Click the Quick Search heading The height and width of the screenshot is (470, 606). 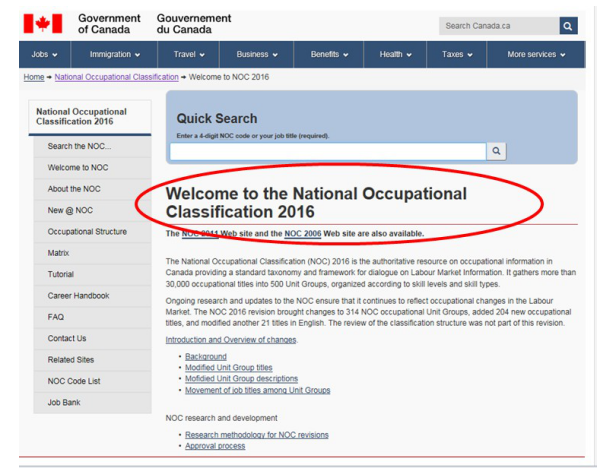(217, 119)
